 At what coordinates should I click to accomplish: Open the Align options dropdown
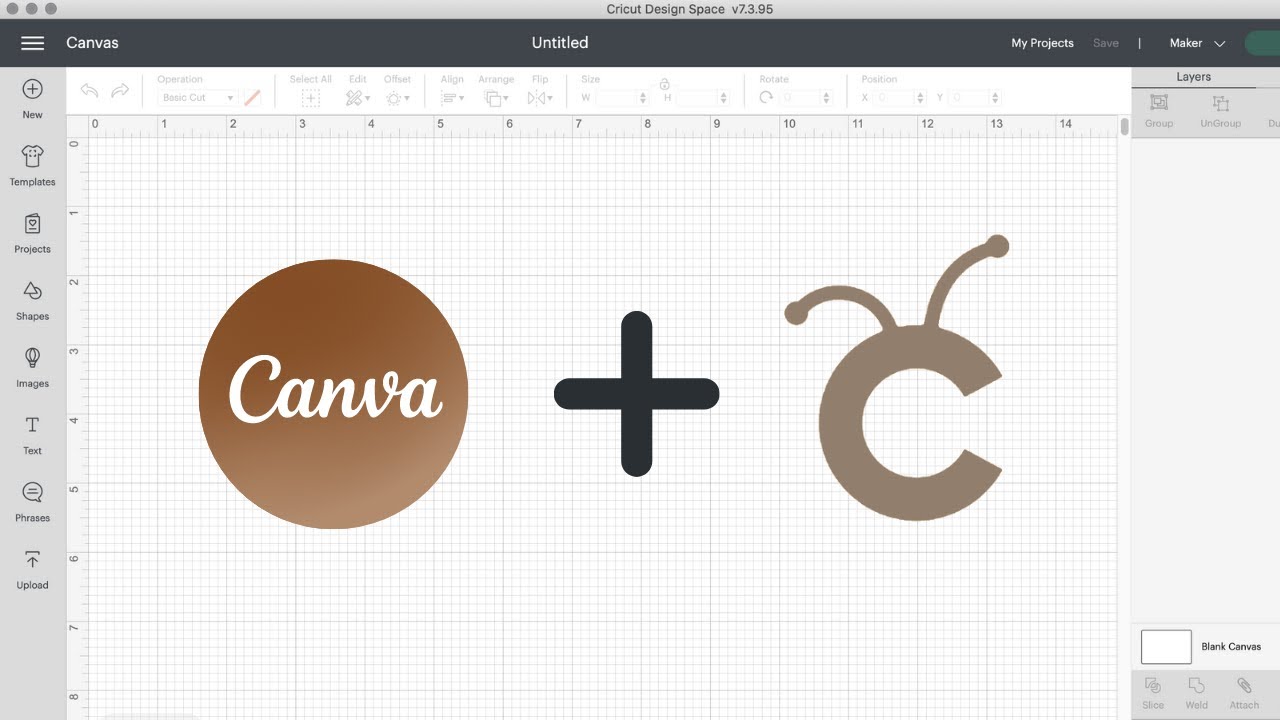[x=452, y=98]
